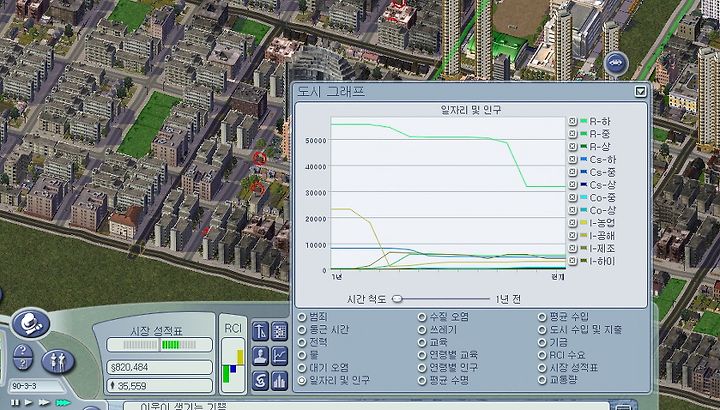Open the data views grid icon
The height and width of the screenshot is (410, 720).
279,331
